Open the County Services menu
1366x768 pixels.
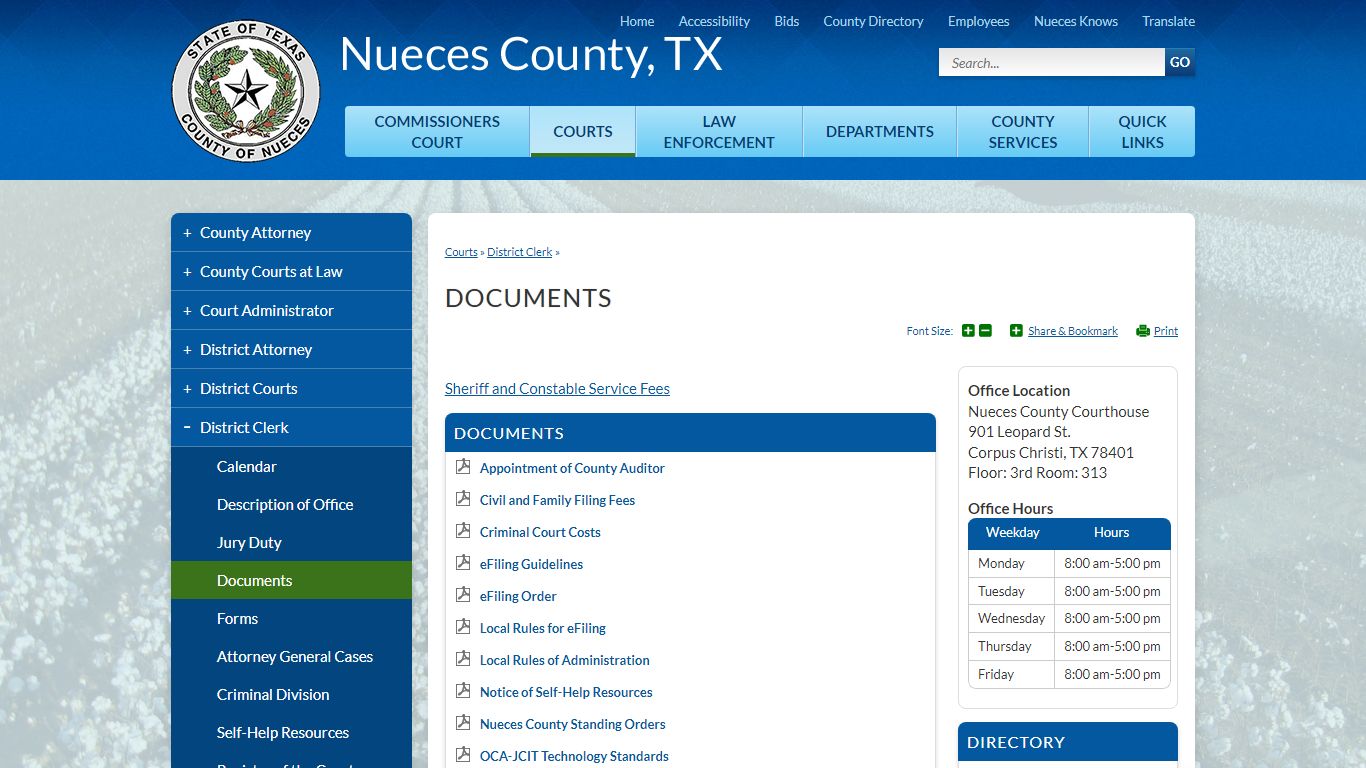click(x=1023, y=132)
